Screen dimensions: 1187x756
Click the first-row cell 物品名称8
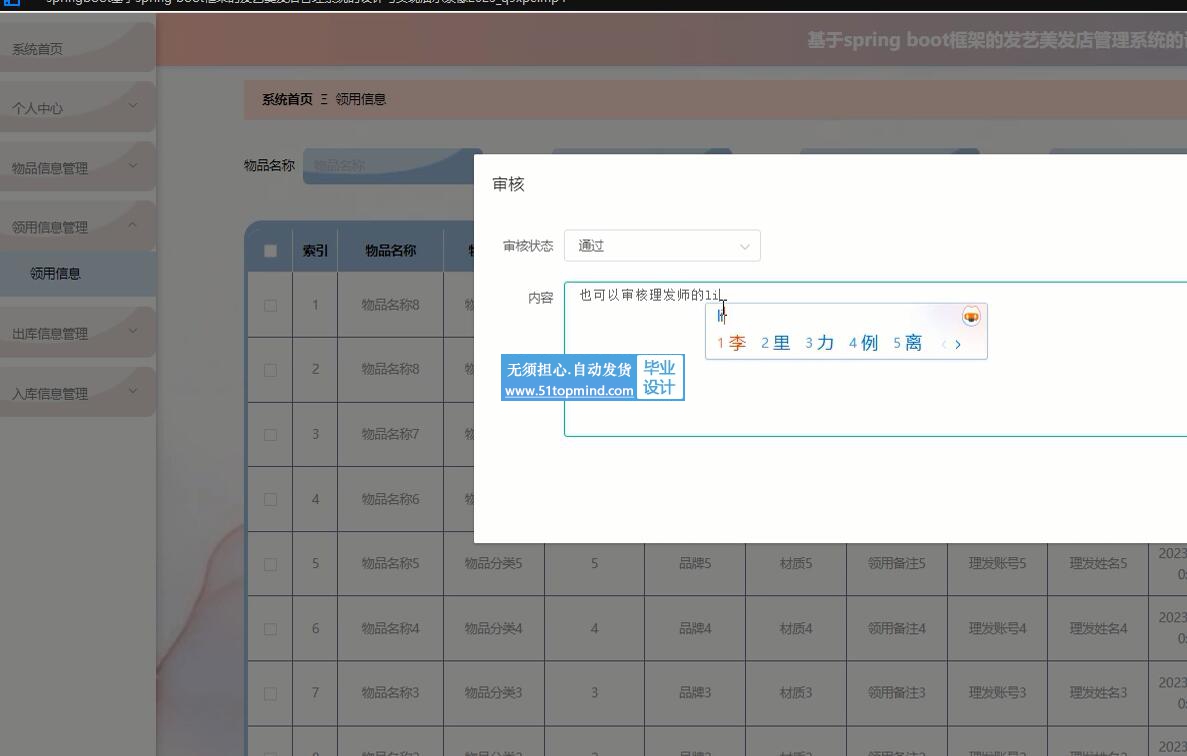click(391, 305)
